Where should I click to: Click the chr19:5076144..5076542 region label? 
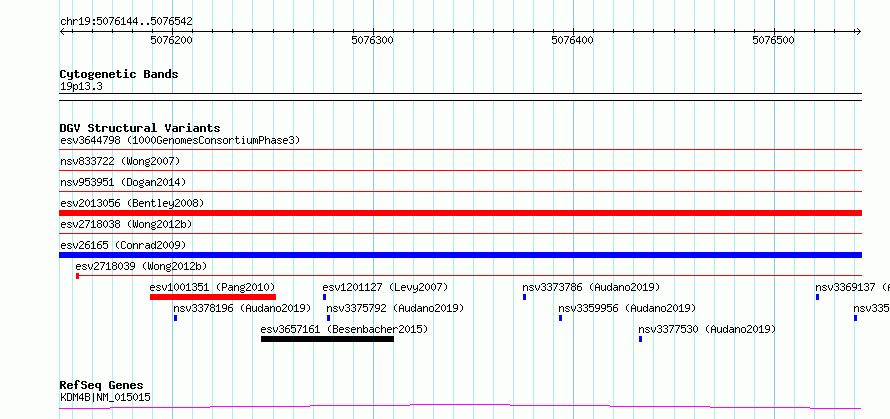(126, 22)
